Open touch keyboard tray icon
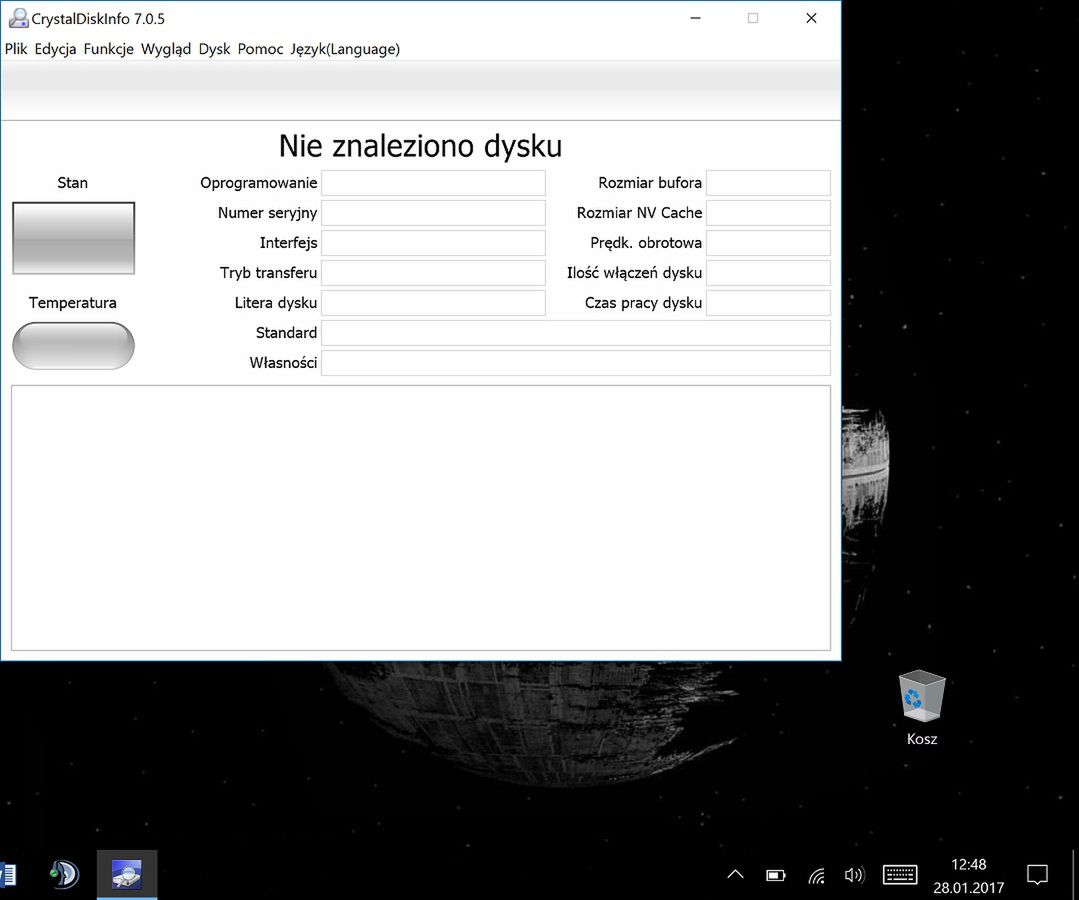1079x900 pixels. pyautogui.click(x=899, y=875)
